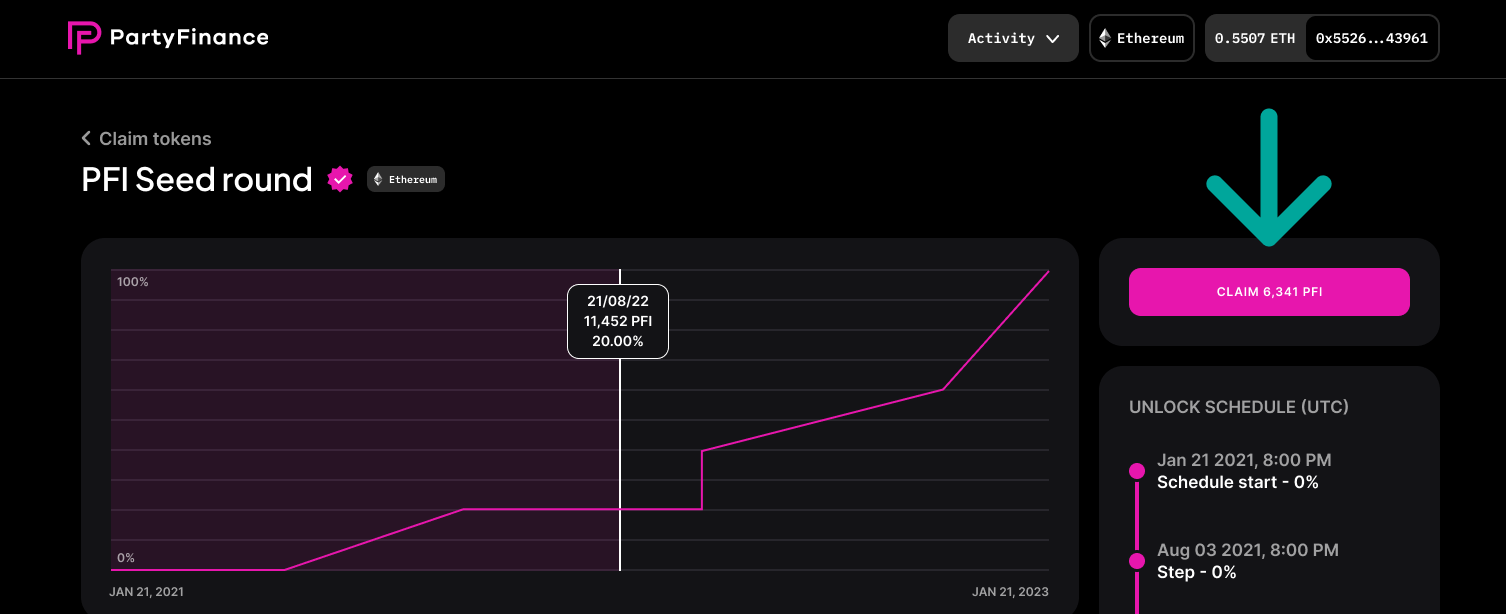The height and width of the screenshot is (614, 1506).
Task: Click the Aug 03 2021 Step timeline dot
Action: tap(1137, 561)
